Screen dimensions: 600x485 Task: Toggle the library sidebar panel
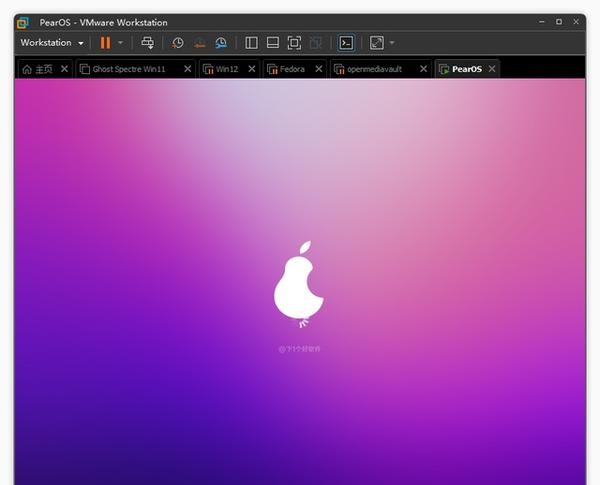tap(251, 43)
